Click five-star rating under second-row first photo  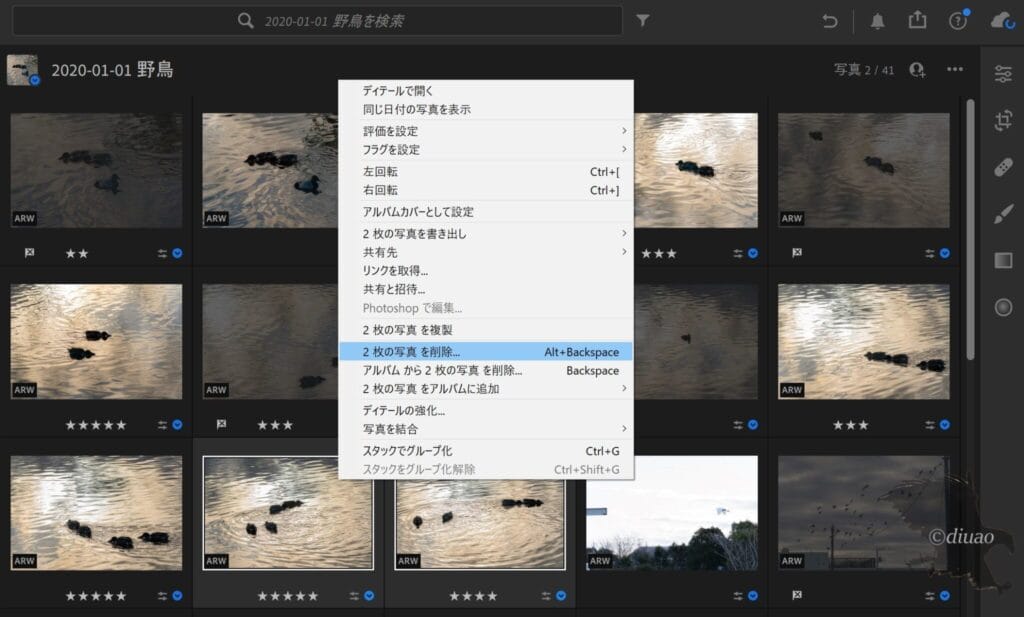95,425
